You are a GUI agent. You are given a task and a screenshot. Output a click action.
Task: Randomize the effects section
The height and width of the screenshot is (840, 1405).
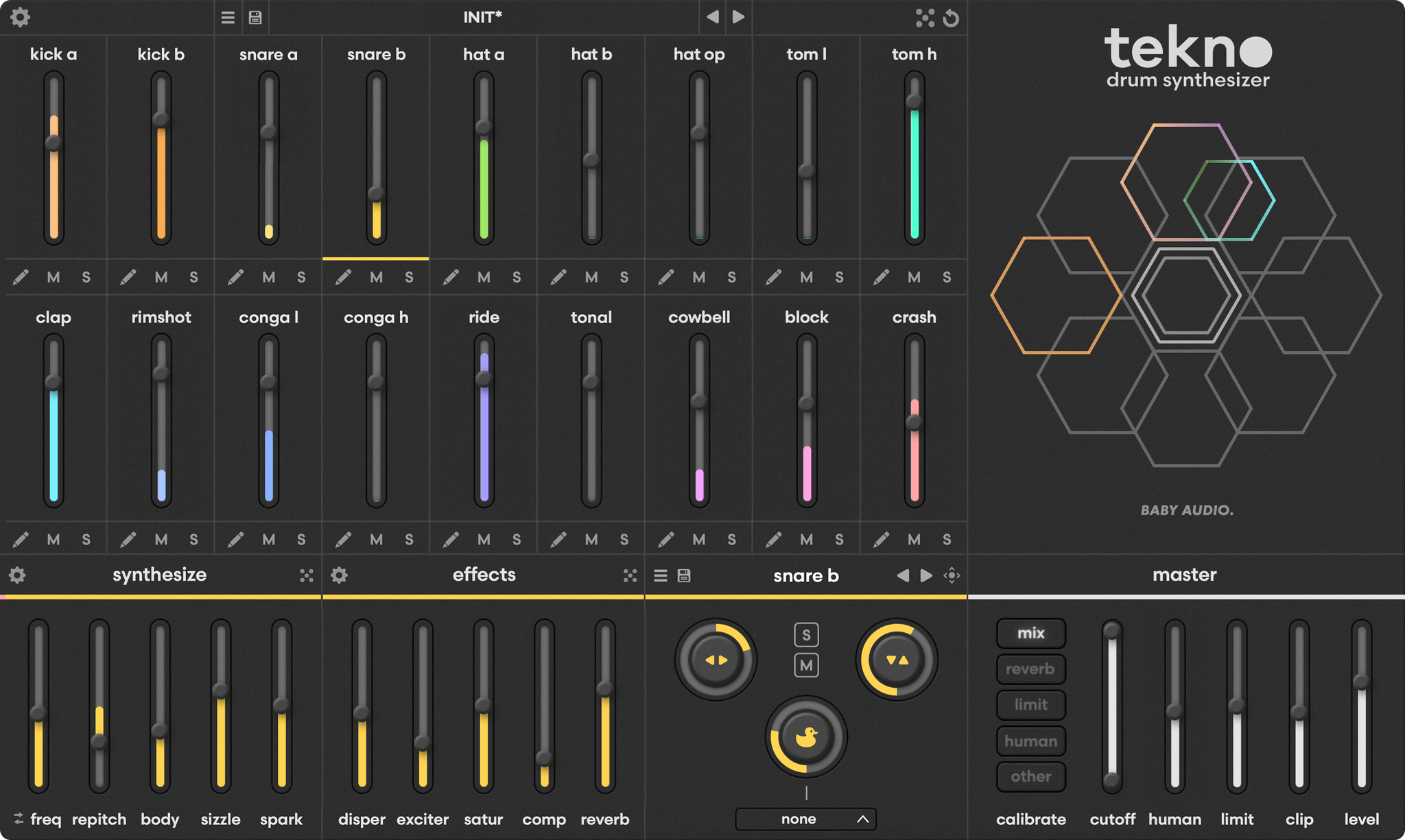coord(631,575)
